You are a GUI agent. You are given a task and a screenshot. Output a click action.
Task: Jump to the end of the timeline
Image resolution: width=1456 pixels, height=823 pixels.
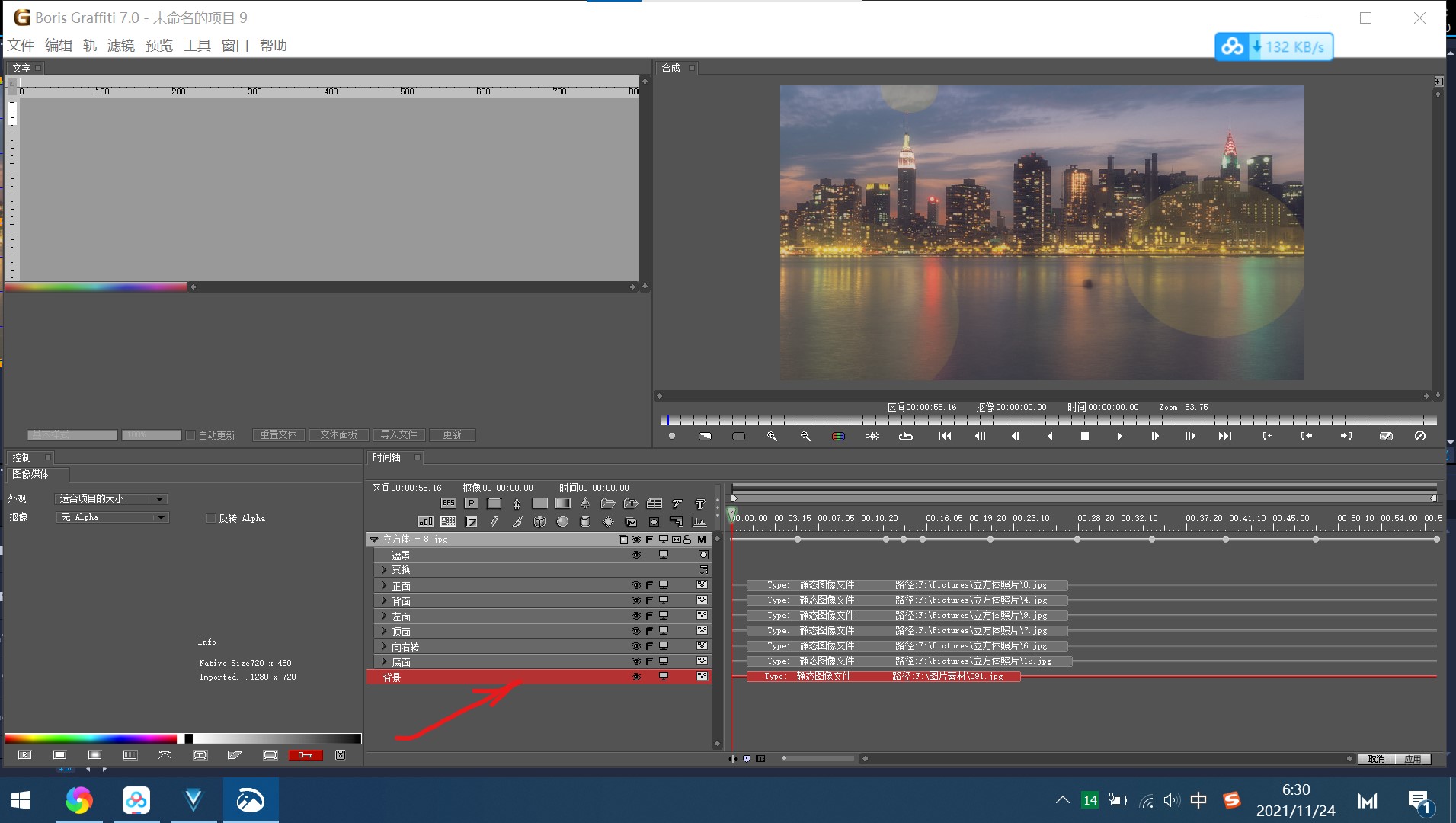[1225, 436]
